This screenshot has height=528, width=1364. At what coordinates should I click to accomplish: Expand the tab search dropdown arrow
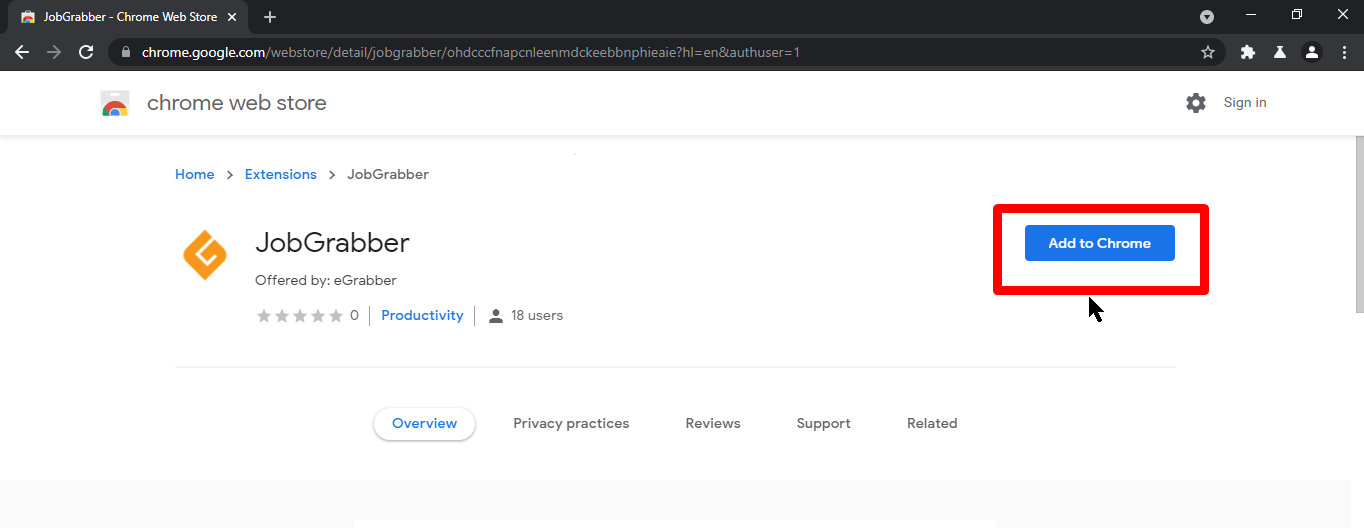[x=1207, y=17]
